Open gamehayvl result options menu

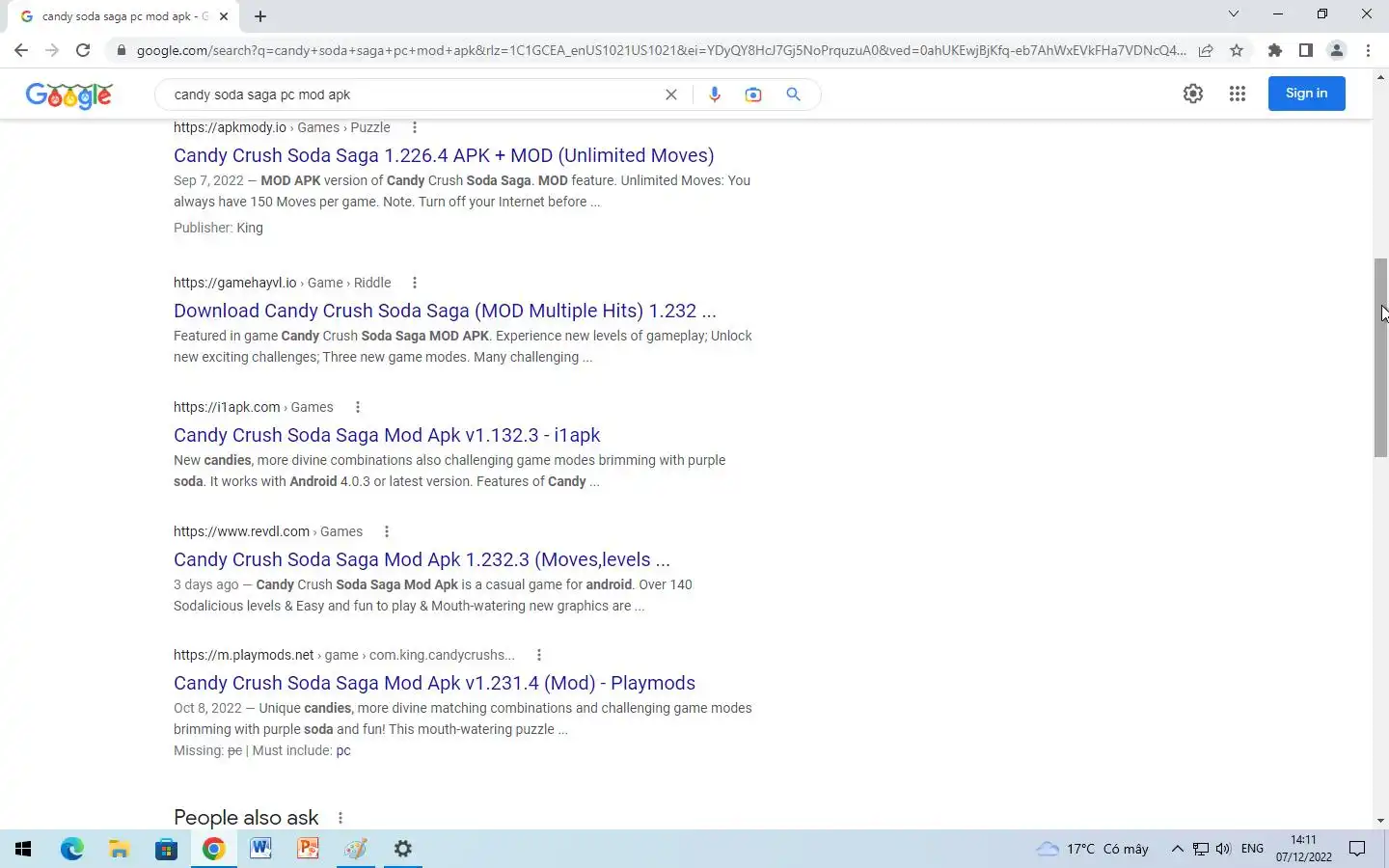point(415,283)
